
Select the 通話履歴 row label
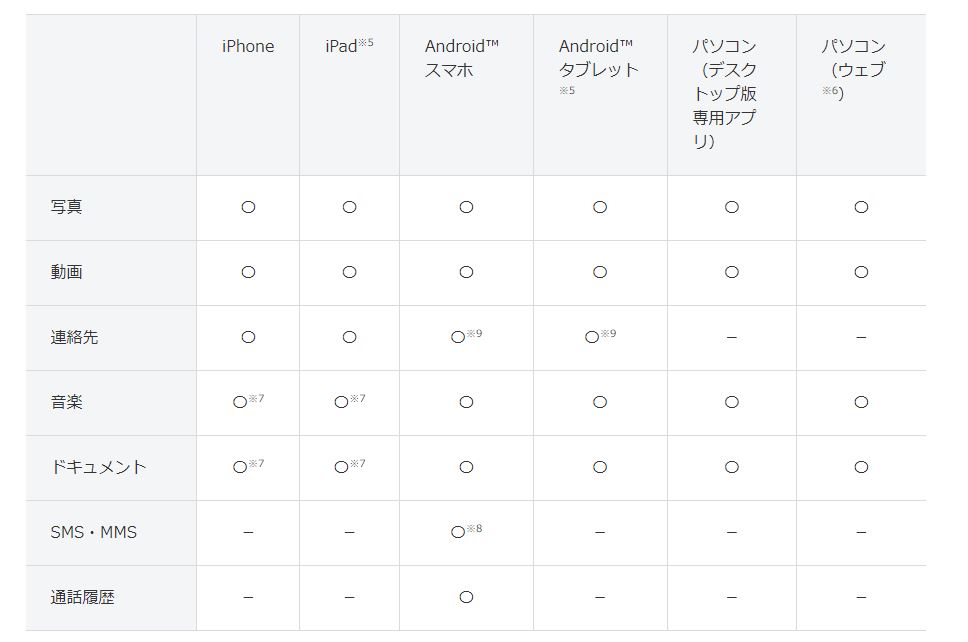[x=82, y=597]
